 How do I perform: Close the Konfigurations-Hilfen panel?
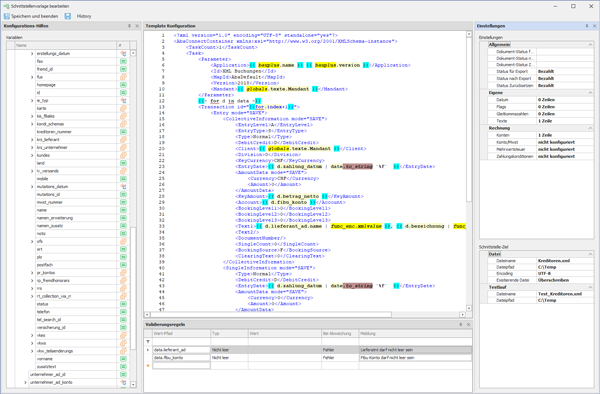click(137, 26)
